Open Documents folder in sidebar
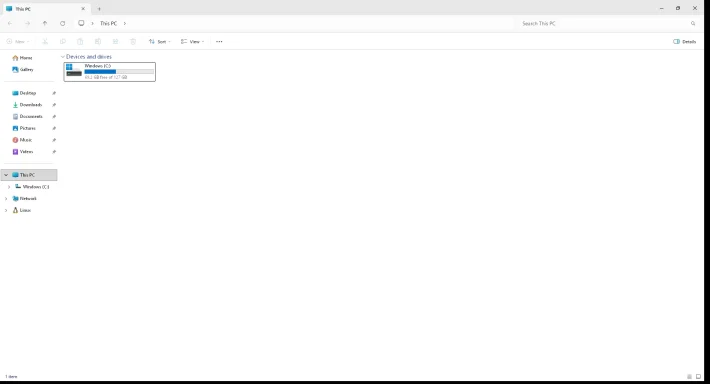The width and height of the screenshot is (710, 384). pyautogui.click(x=29, y=116)
